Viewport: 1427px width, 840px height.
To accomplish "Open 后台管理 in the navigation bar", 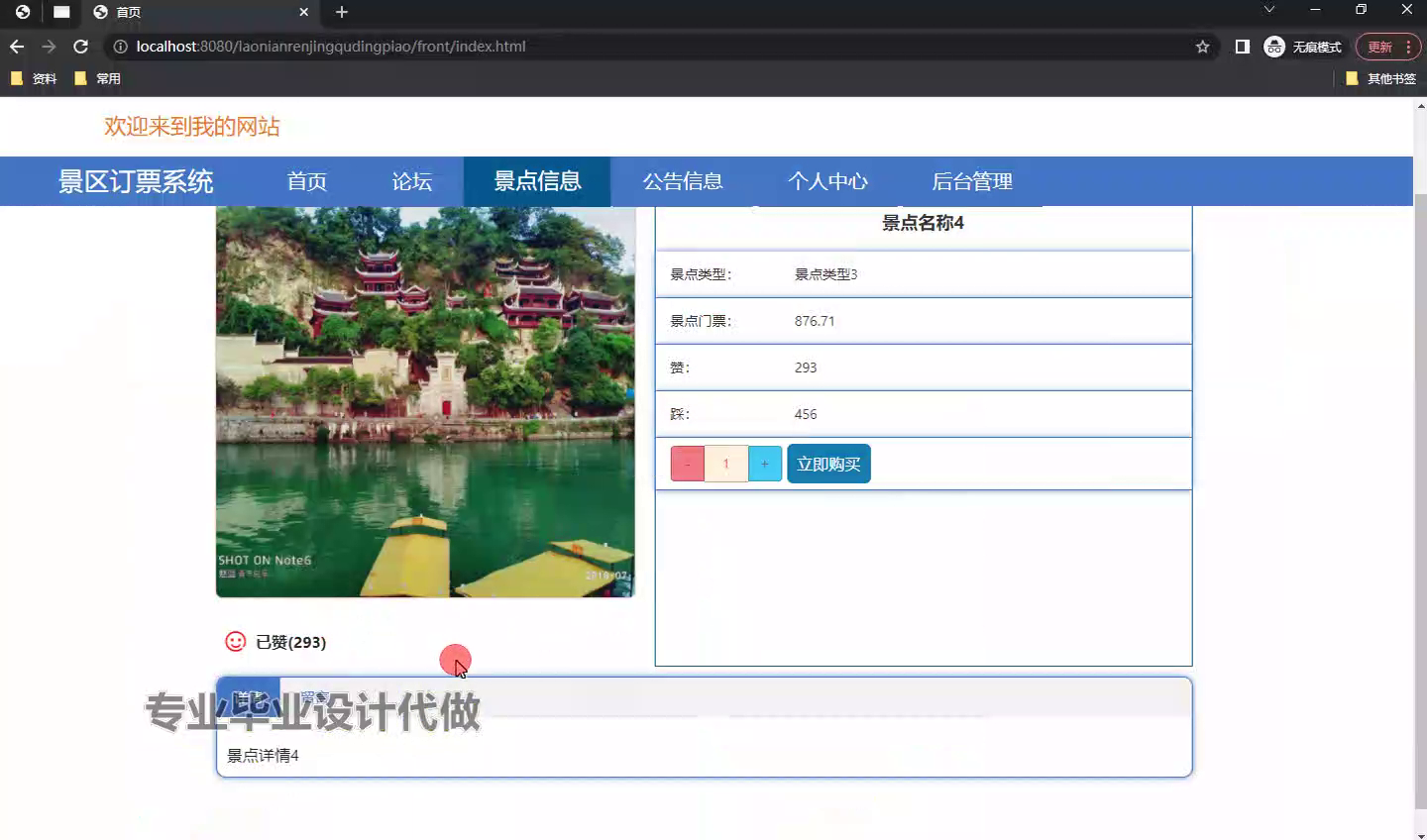I will point(972,181).
